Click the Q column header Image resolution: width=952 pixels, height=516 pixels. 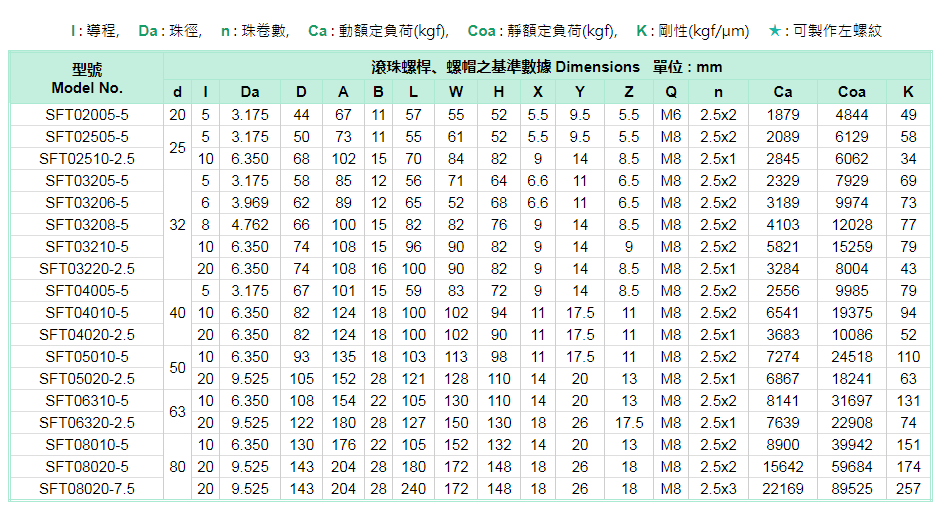[670, 92]
